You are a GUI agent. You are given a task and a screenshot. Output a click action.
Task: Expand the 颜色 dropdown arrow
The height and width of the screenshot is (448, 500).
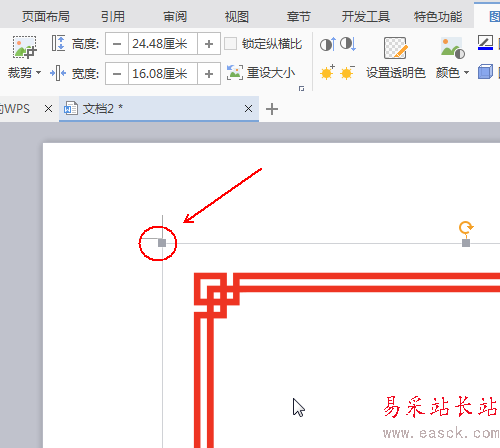(x=466, y=72)
